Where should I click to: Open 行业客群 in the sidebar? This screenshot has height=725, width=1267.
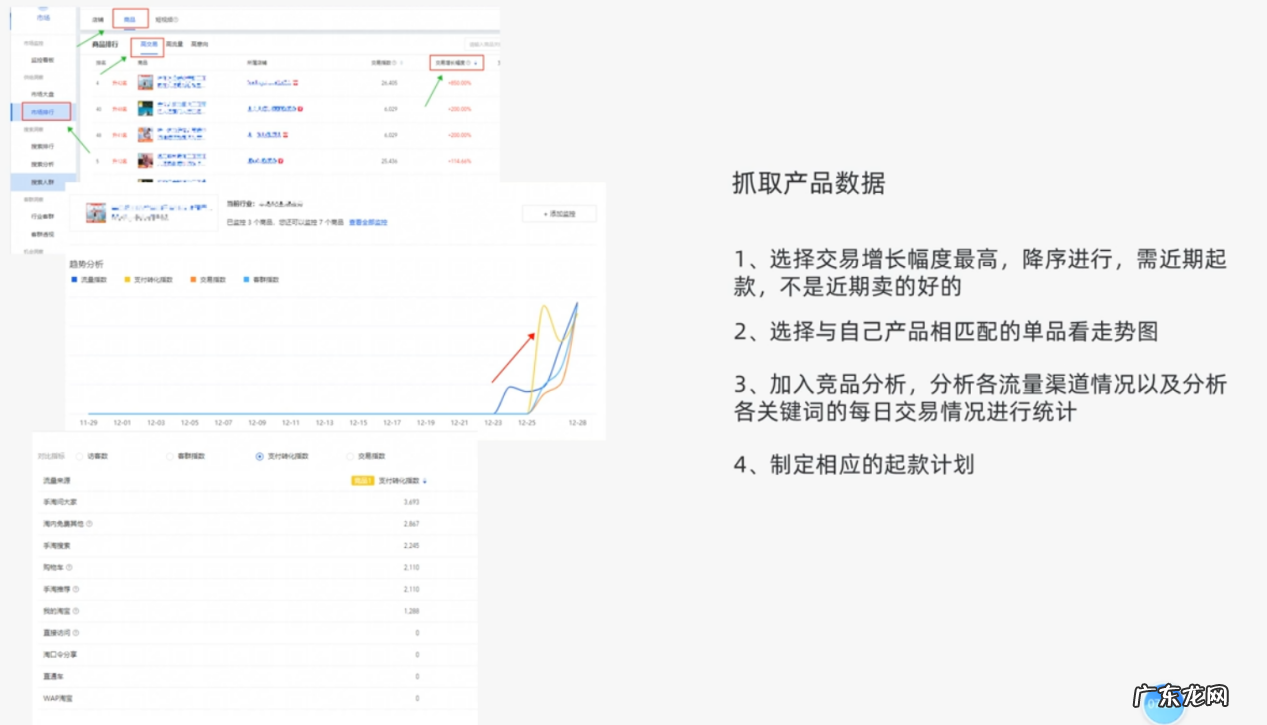tap(42, 216)
